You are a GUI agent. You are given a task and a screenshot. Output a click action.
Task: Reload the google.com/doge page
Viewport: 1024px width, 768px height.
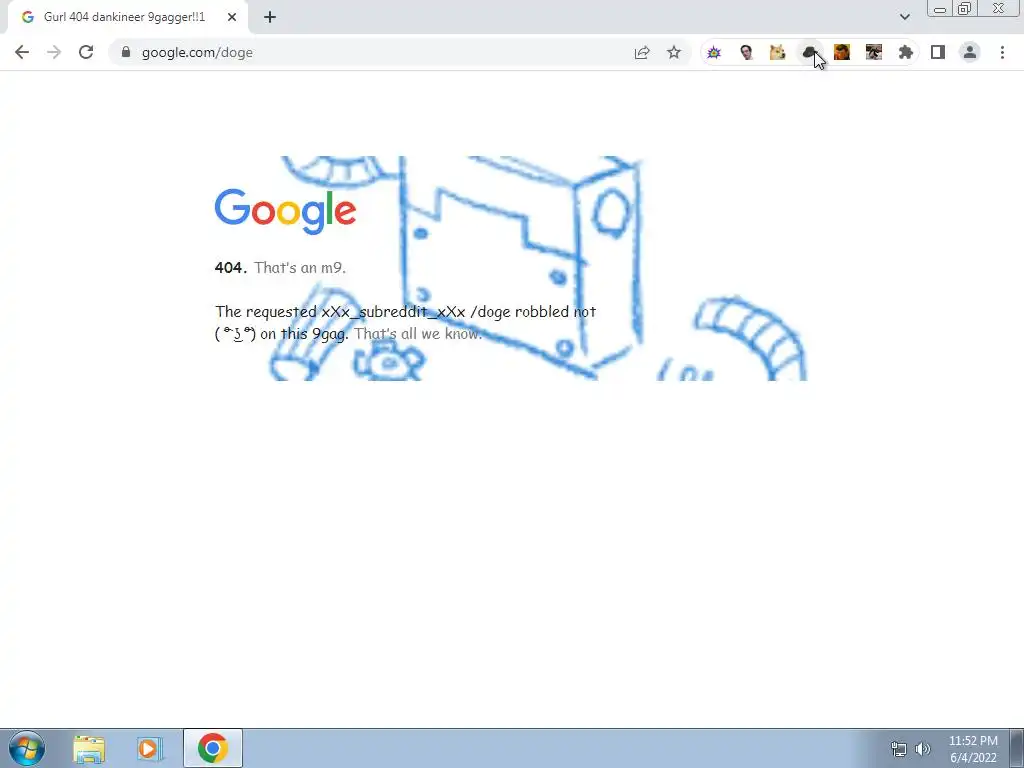(86, 52)
